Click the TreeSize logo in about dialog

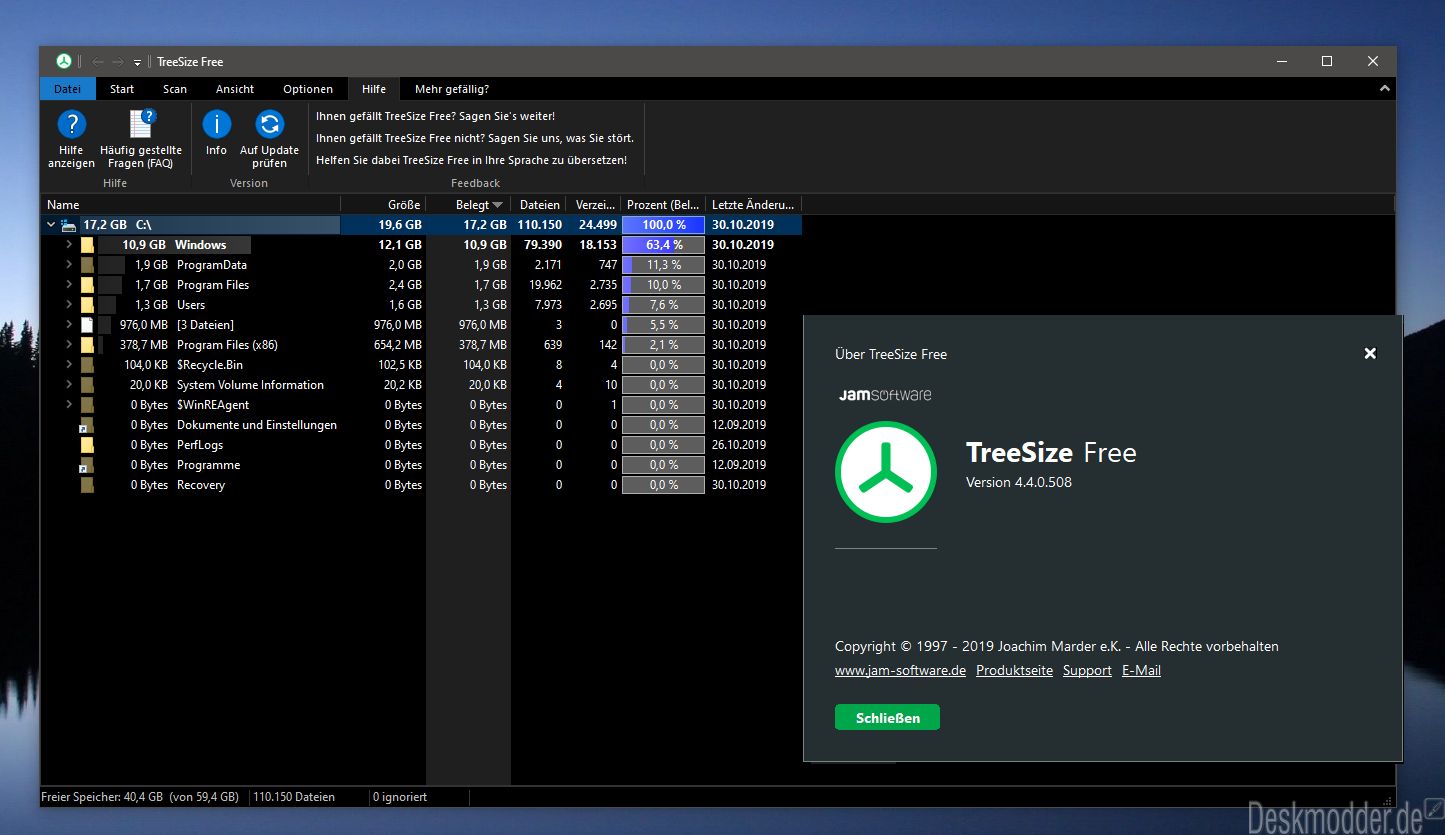coord(886,472)
